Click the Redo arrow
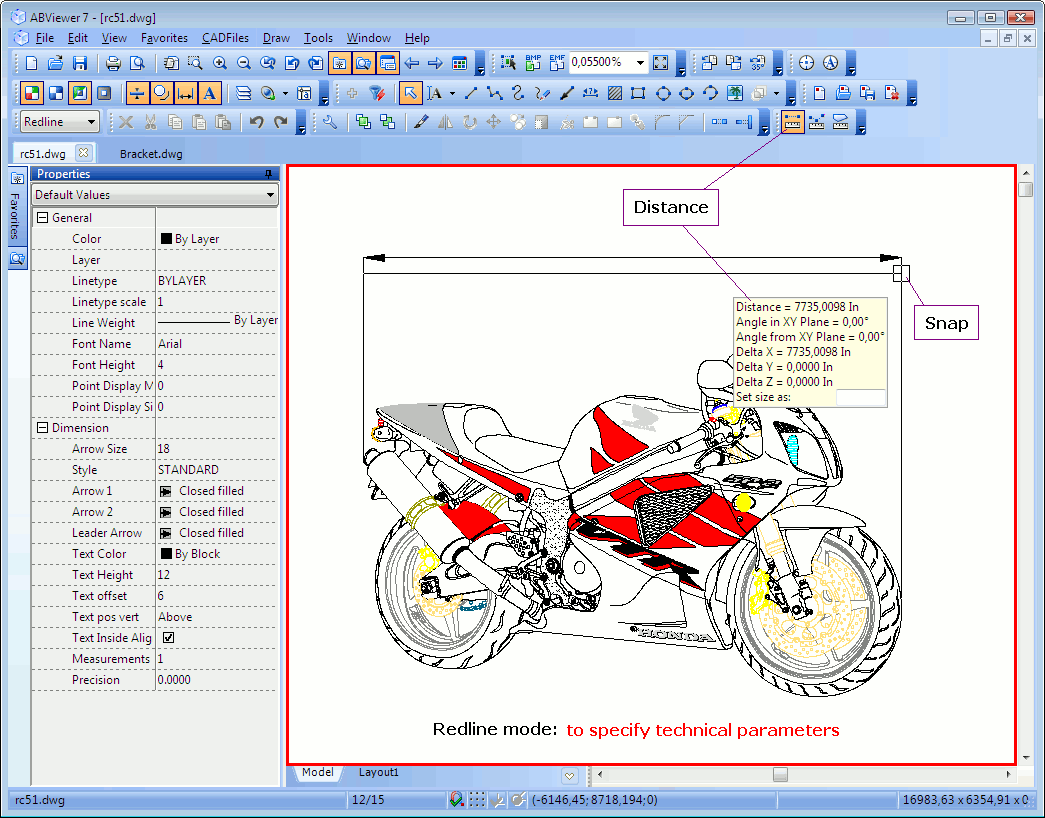The width and height of the screenshot is (1045, 818). 281,122
